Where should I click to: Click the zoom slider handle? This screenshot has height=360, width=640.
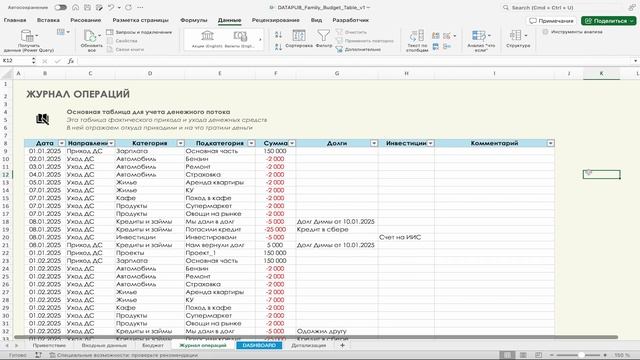pos(582,355)
